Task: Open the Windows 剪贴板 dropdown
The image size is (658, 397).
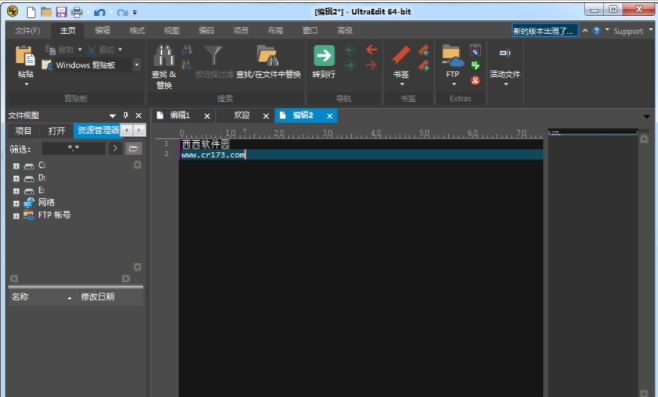Action: 136,65
